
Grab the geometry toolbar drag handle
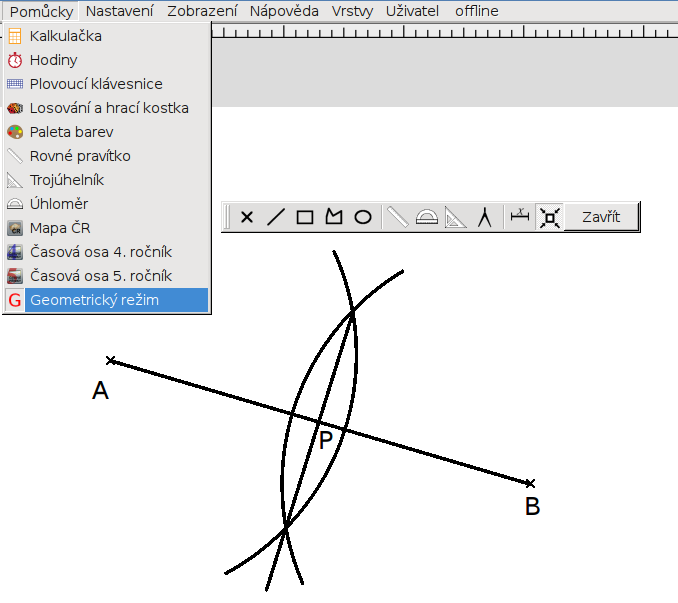pyautogui.click(x=227, y=217)
